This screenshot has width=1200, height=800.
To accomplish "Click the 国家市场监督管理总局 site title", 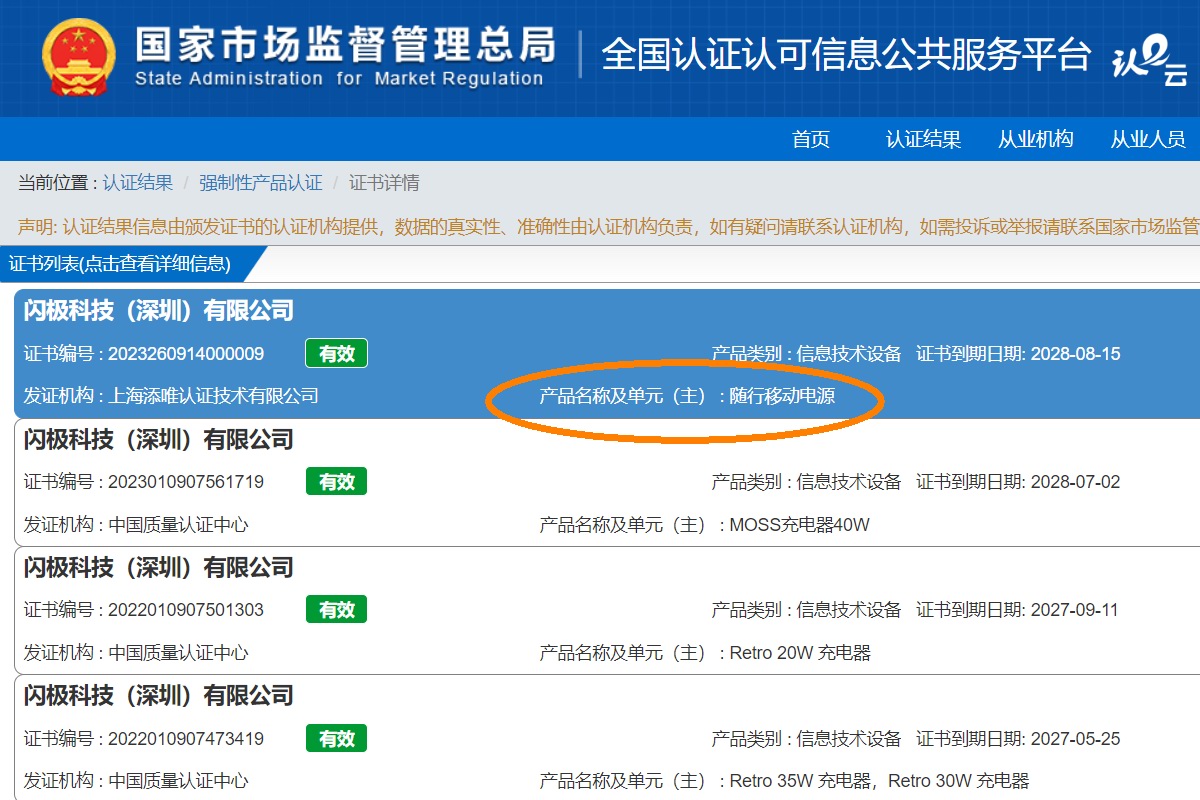I will pos(345,43).
